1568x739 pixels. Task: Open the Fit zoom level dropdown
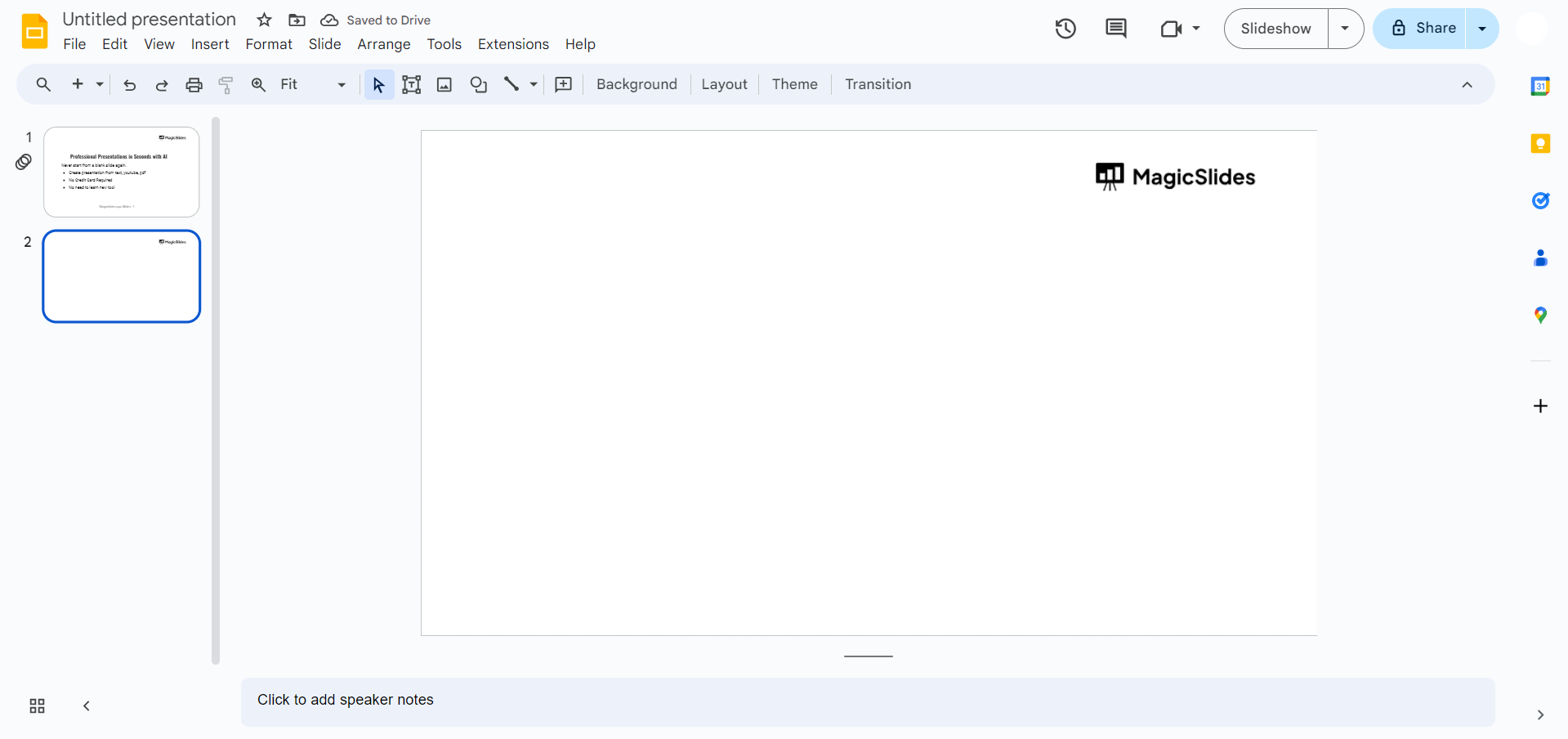(x=313, y=84)
